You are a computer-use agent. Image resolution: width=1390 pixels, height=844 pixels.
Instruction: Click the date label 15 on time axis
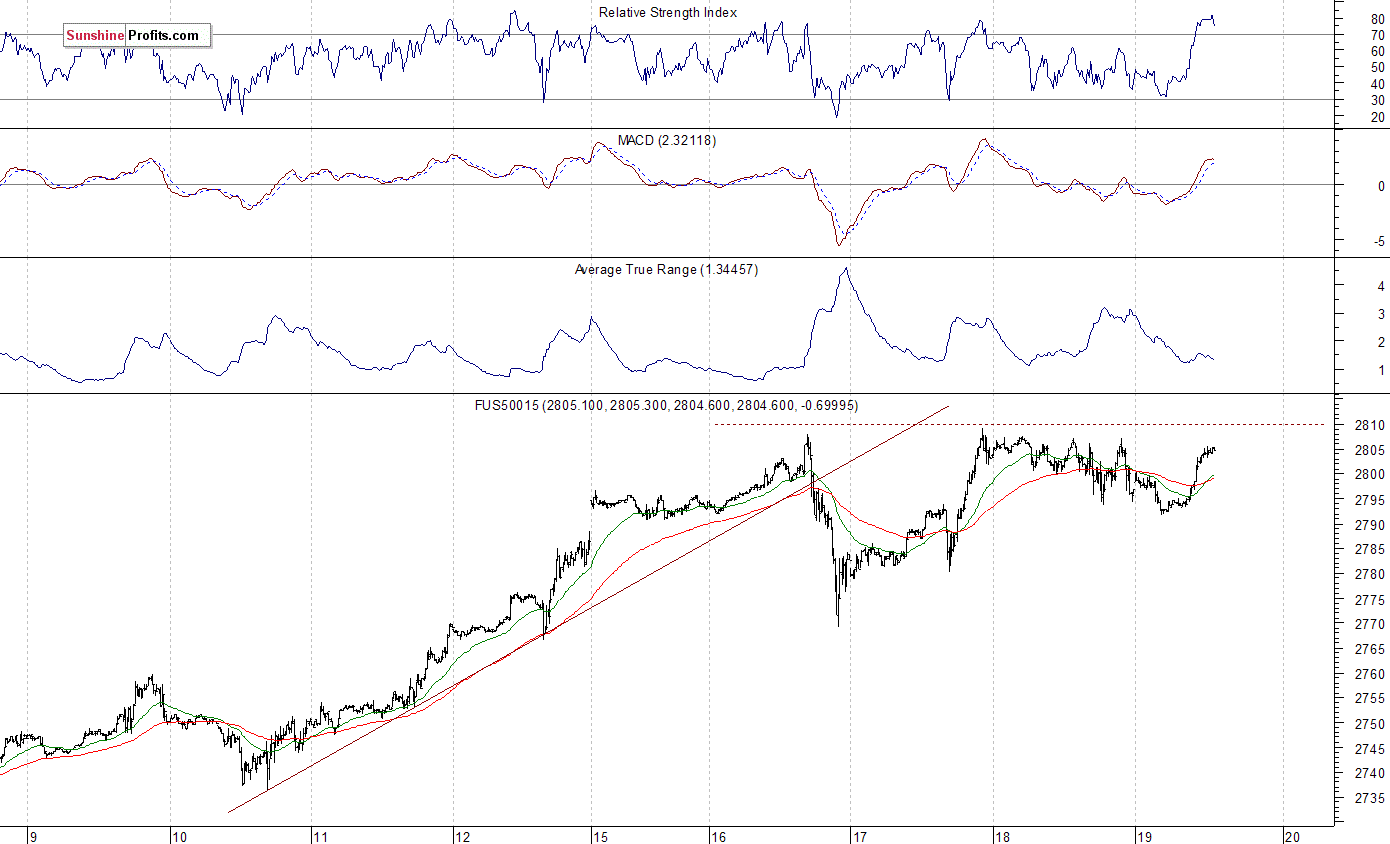click(x=600, y=837)
